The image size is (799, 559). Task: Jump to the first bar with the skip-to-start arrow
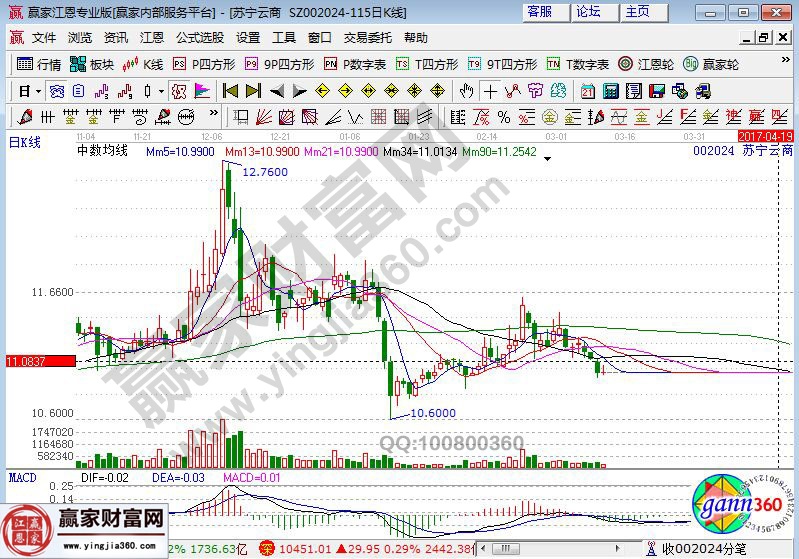(x=230, y=90)
